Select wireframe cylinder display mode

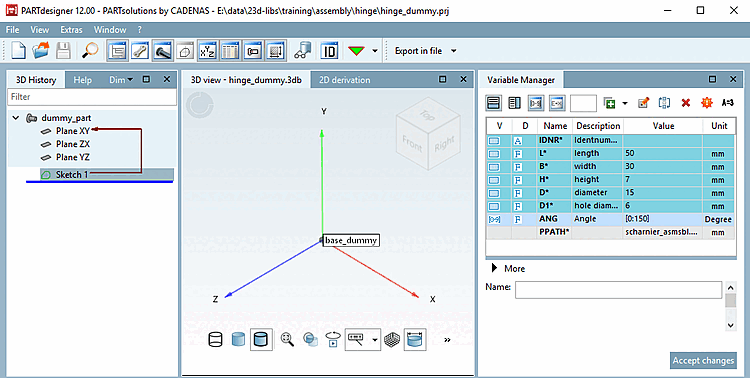click(x=216, y=339)
